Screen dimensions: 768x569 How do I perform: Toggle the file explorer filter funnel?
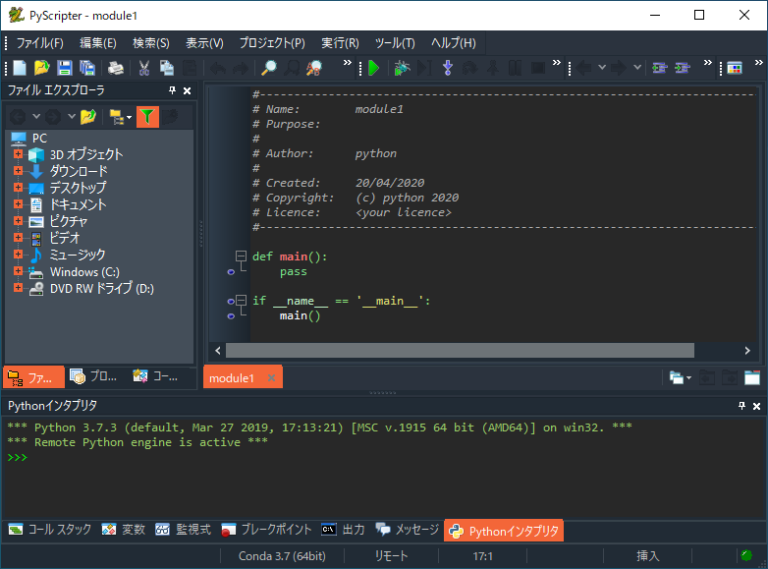click(147, 116)
